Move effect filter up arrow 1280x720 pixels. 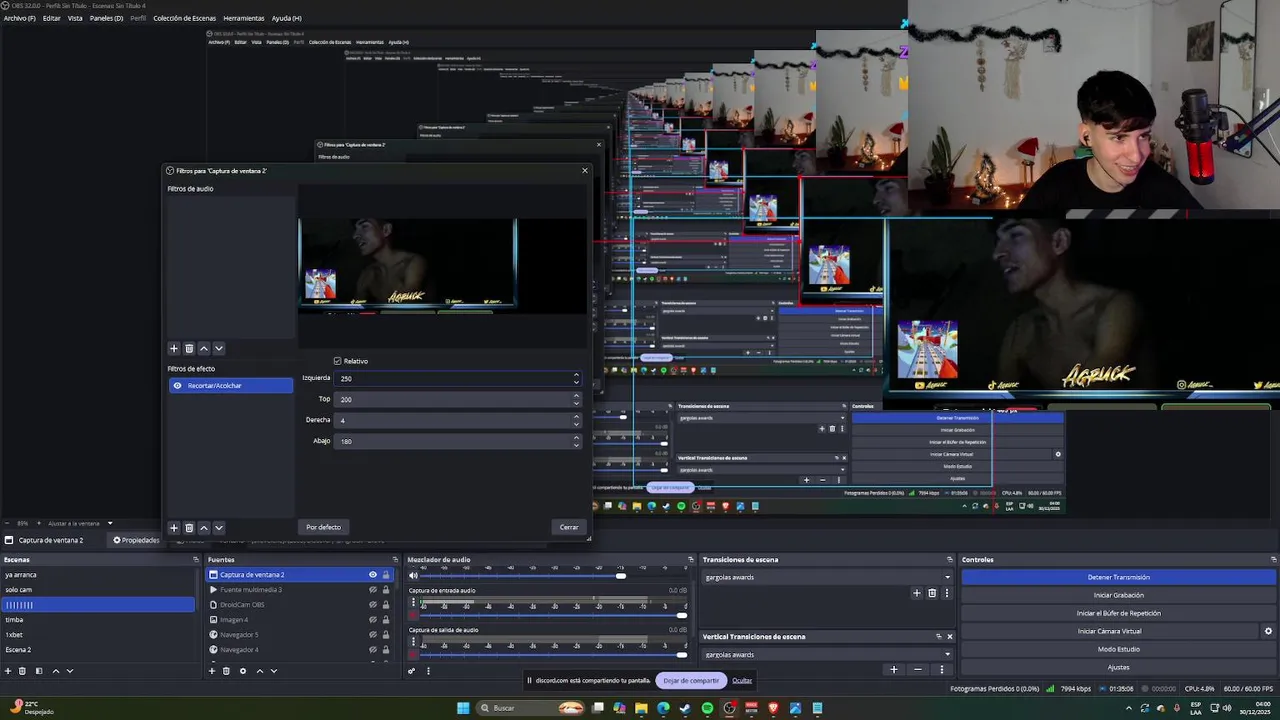[x=204, y=528]
